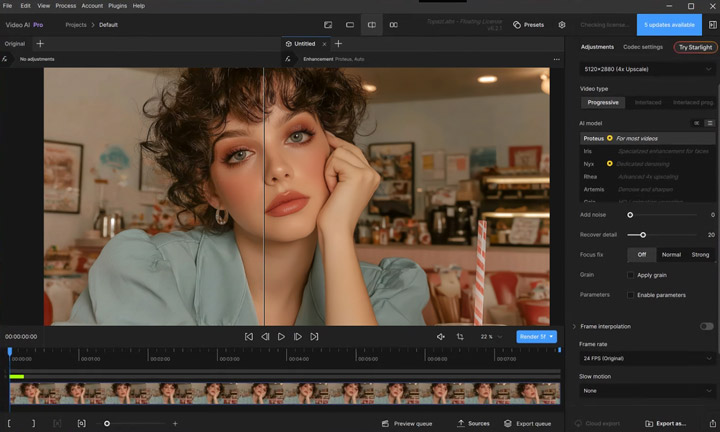Jump to the last frame
720x432 pixels.
tap(314, 337)
